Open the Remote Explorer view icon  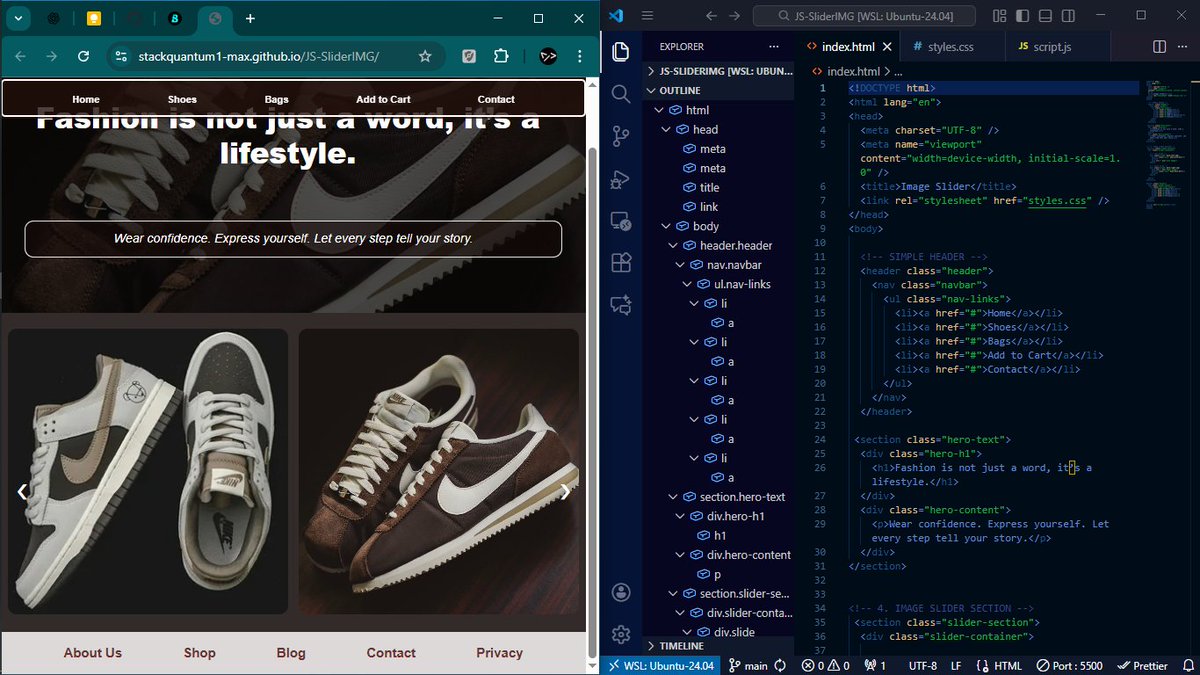[x=620, y=221]
